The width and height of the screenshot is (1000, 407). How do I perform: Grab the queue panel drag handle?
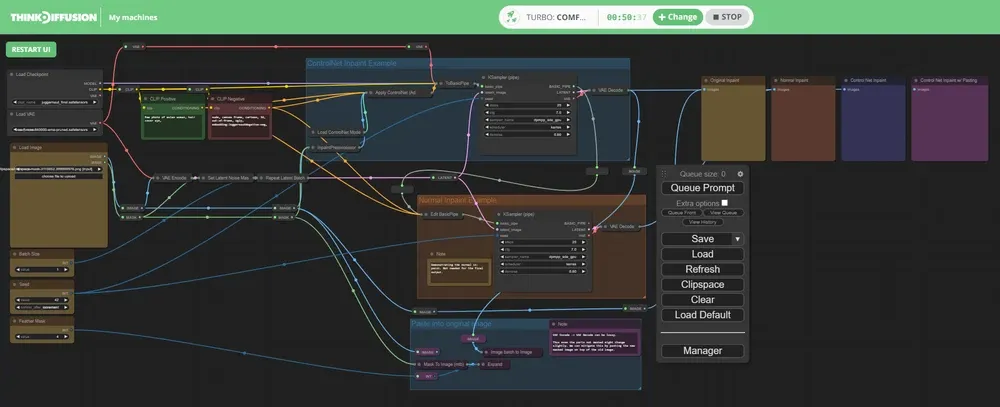click(664, 174)
